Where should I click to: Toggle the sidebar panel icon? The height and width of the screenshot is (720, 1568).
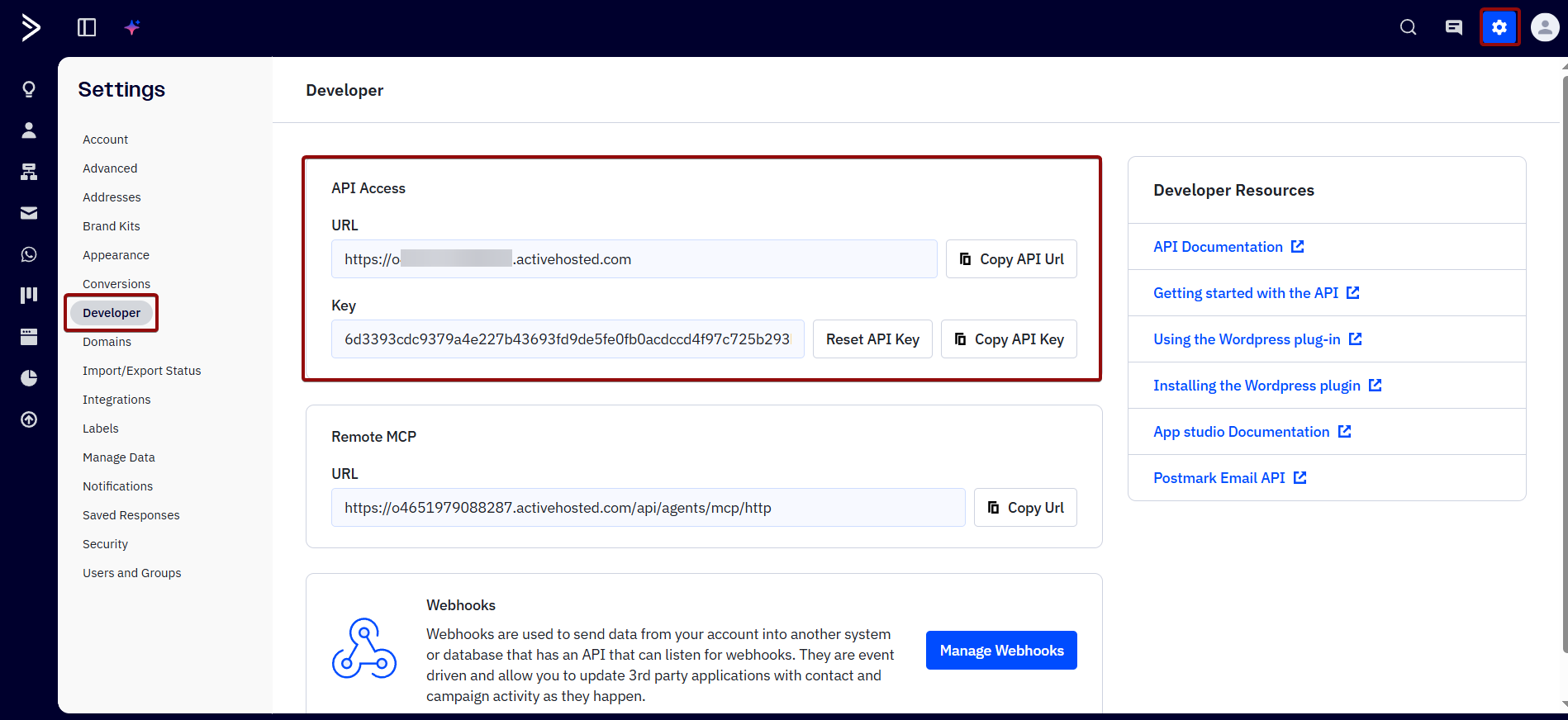coord(87,28)
